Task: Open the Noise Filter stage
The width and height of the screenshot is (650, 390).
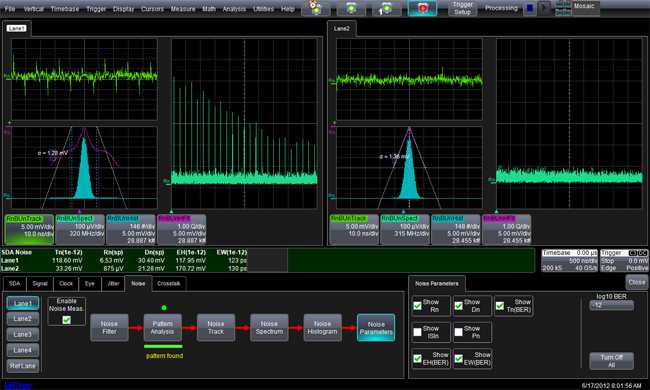Action: tap(109, 328)
